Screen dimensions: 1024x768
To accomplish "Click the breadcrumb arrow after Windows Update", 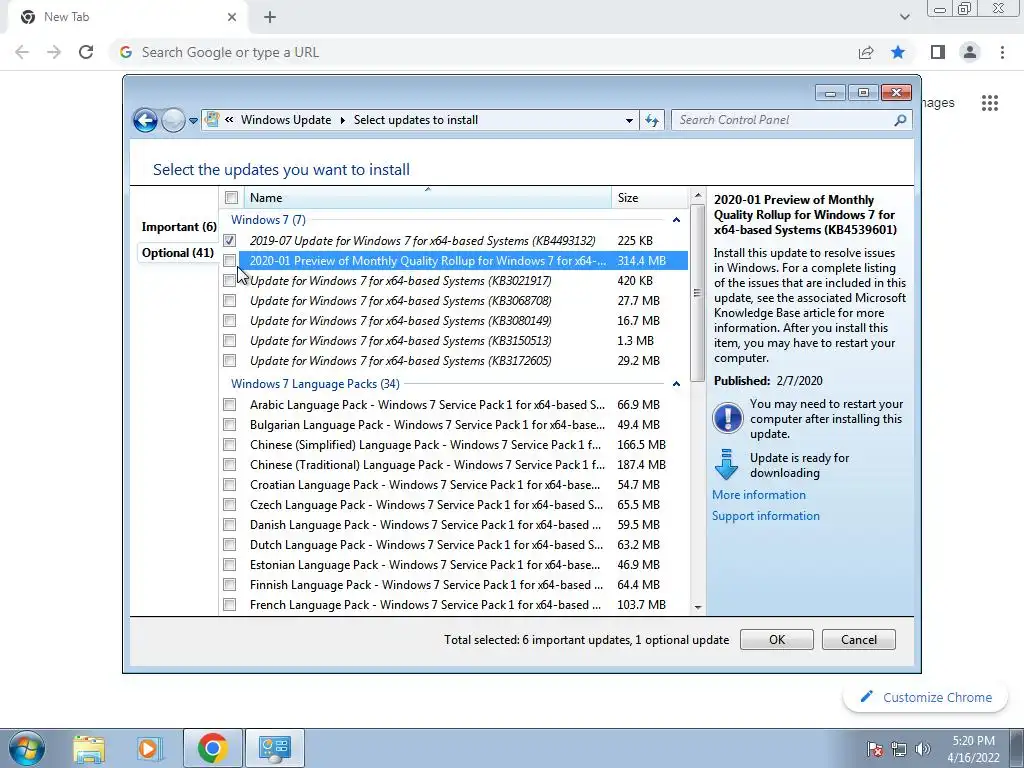I will 342,120.
